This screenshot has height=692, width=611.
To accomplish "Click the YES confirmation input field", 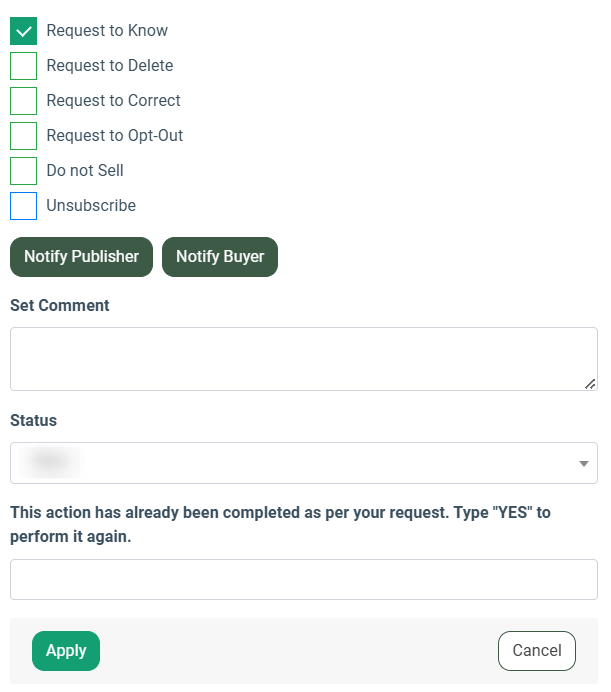I will [303, 579].
